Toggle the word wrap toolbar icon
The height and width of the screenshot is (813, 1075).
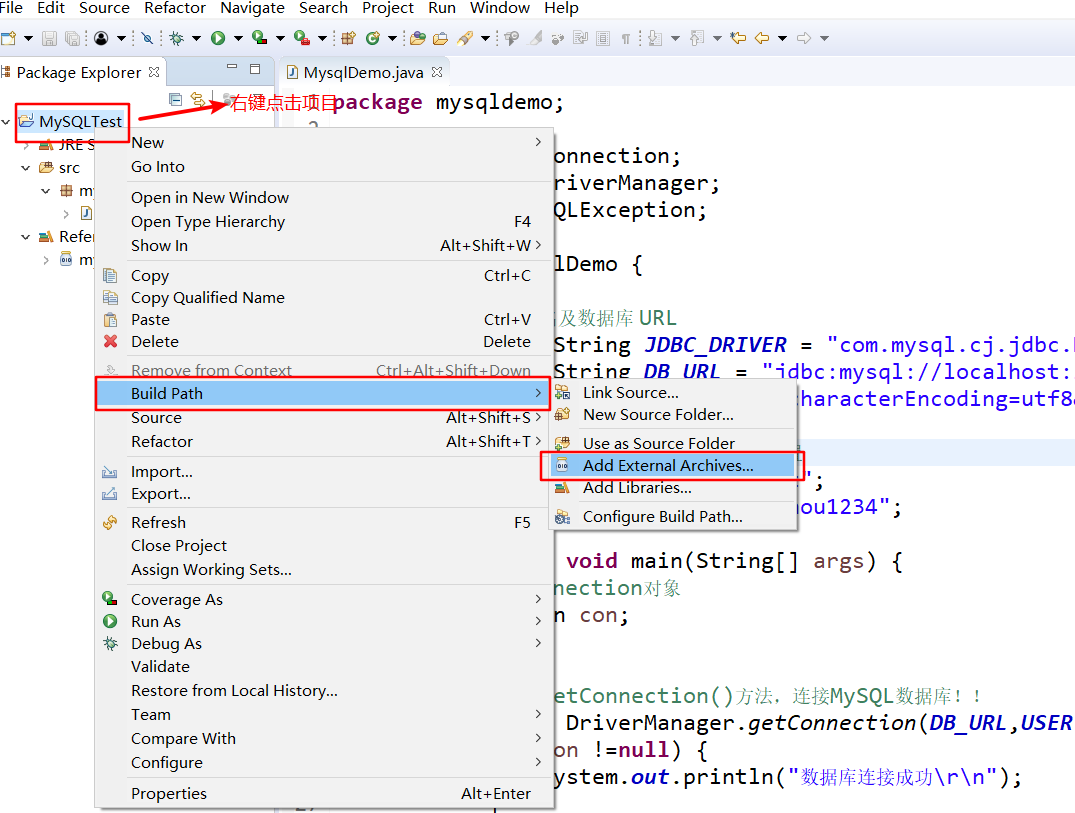coord(581,38)
